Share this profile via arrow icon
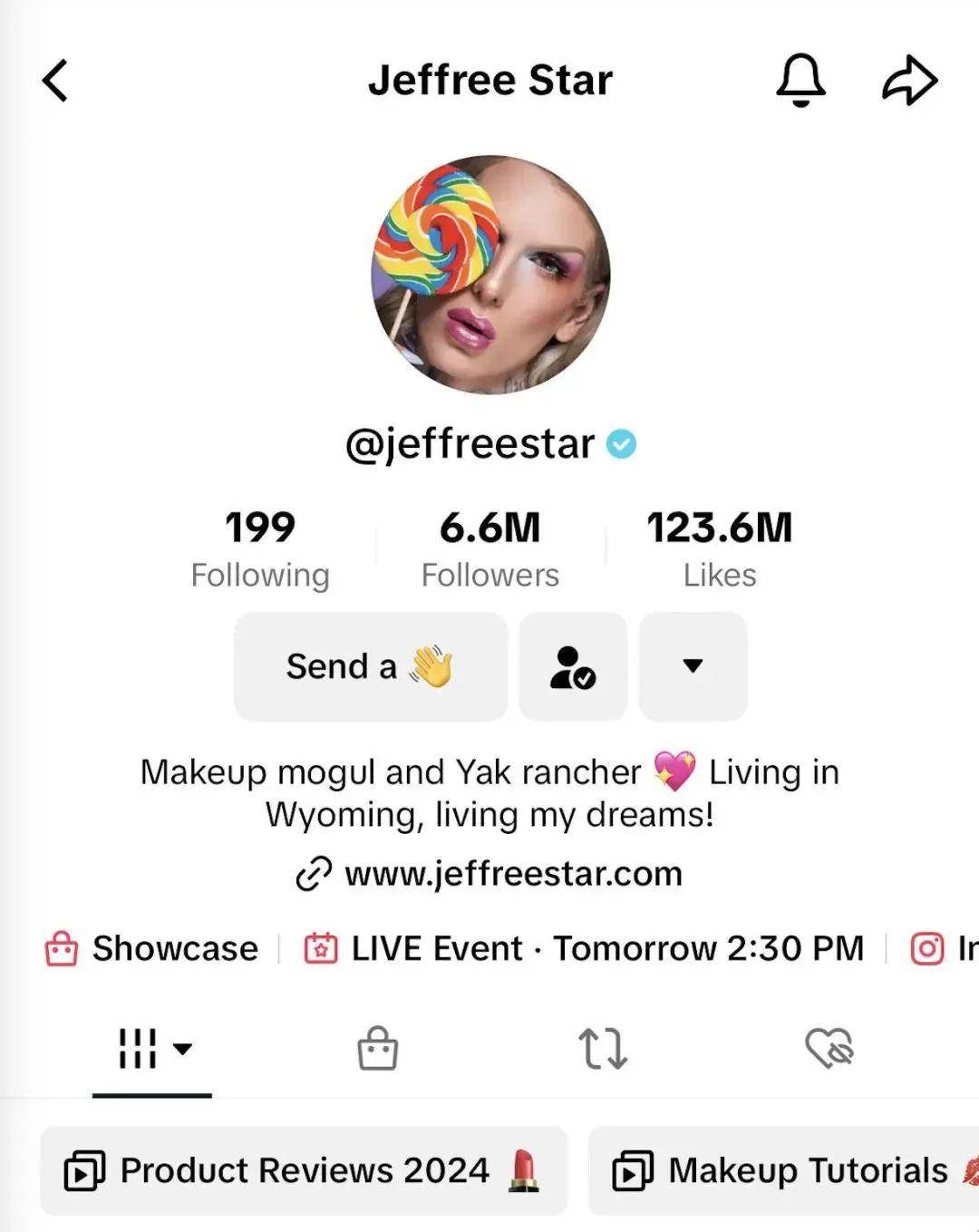Viewport: 979px width, 1232px height. 909,81
